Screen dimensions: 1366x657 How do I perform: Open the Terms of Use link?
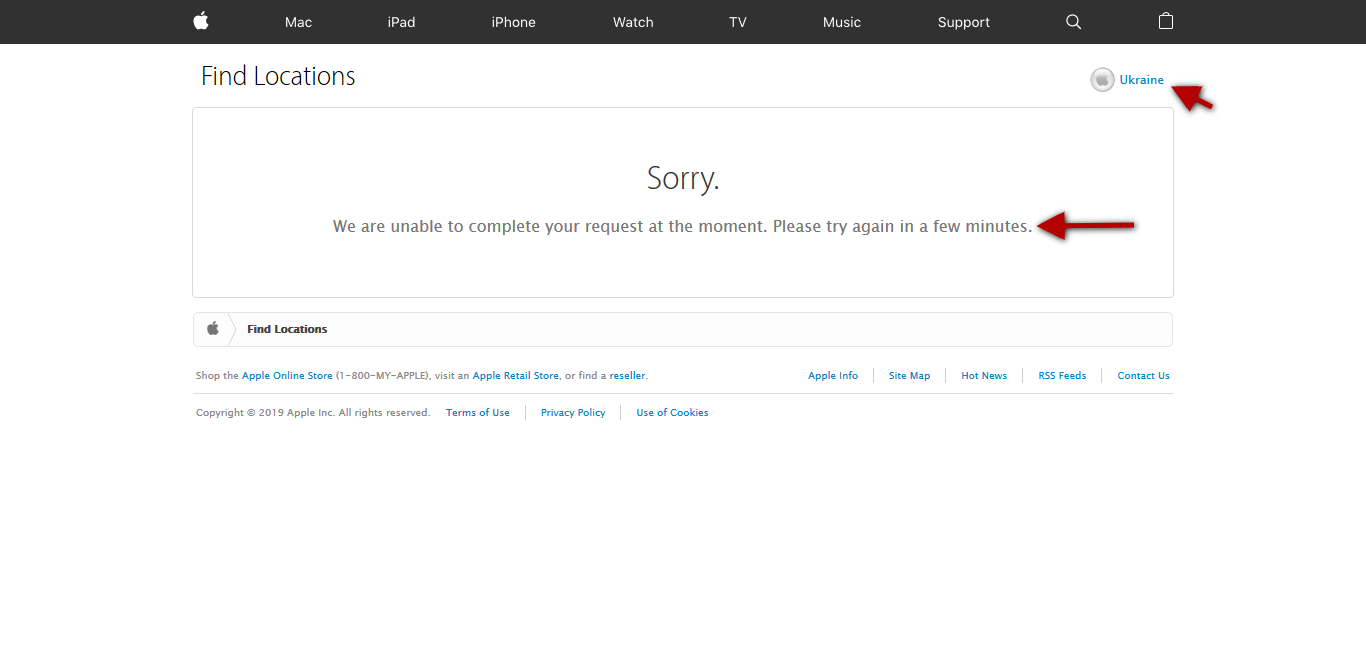[x=478, y=413]
